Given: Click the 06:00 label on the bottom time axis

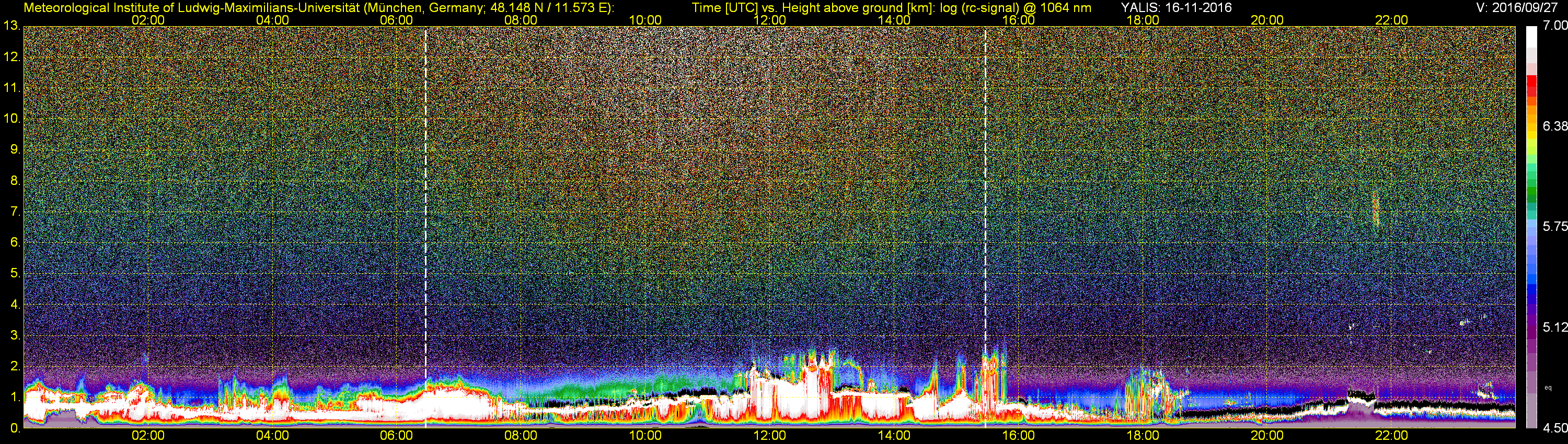Looking at the screenshot, I should [396, 436].
